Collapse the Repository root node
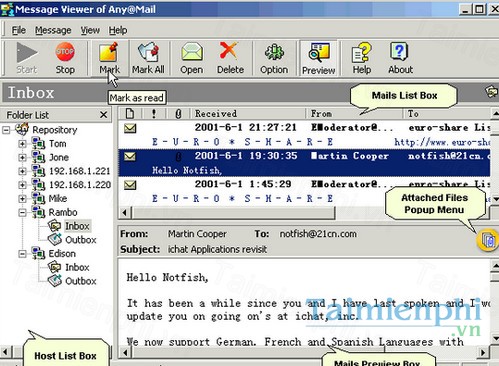This screenshot has width=499, height=366. [x=6, y=130]
